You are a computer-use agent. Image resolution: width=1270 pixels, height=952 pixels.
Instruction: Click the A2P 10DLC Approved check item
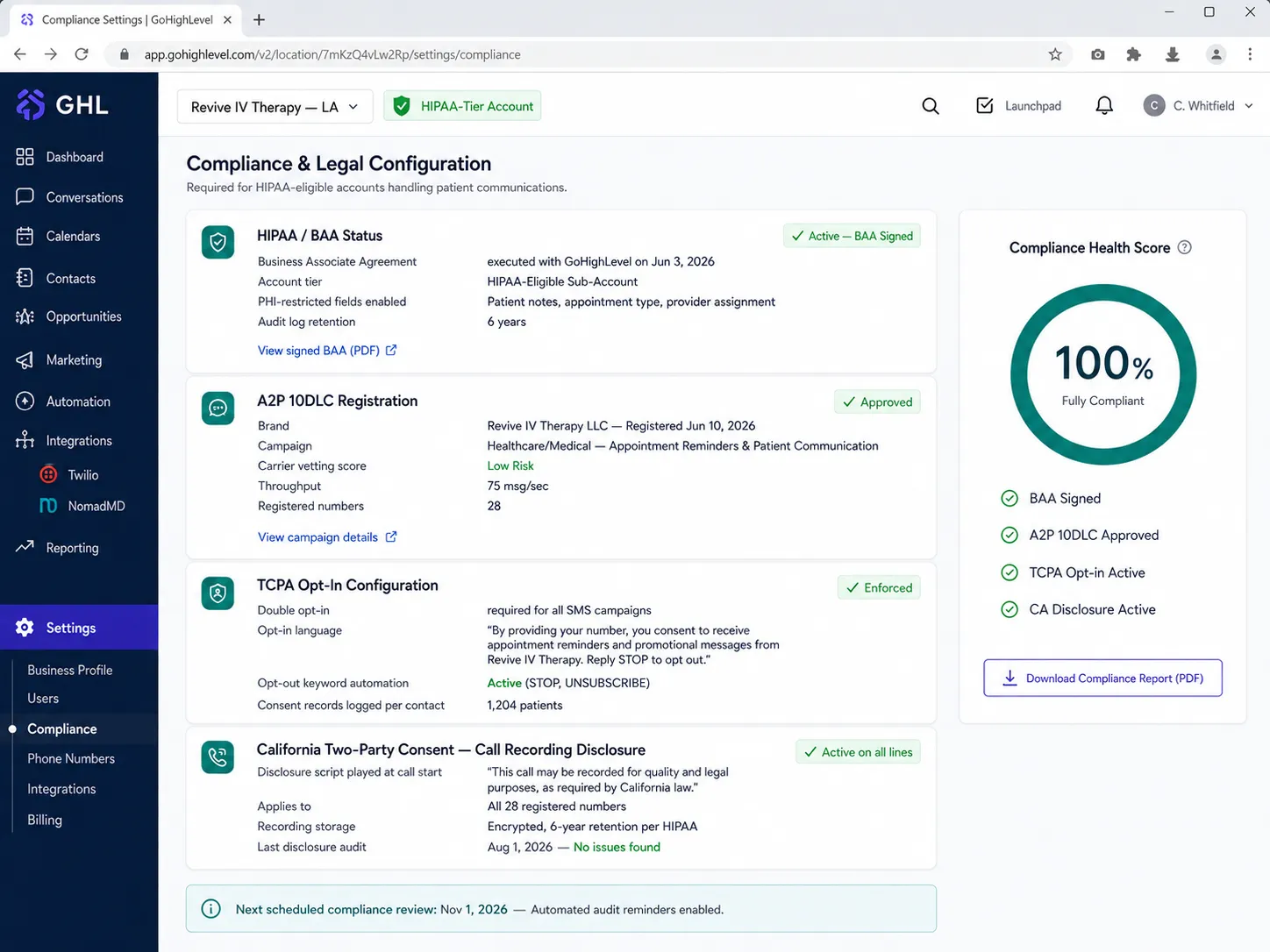click(1080, 535)
